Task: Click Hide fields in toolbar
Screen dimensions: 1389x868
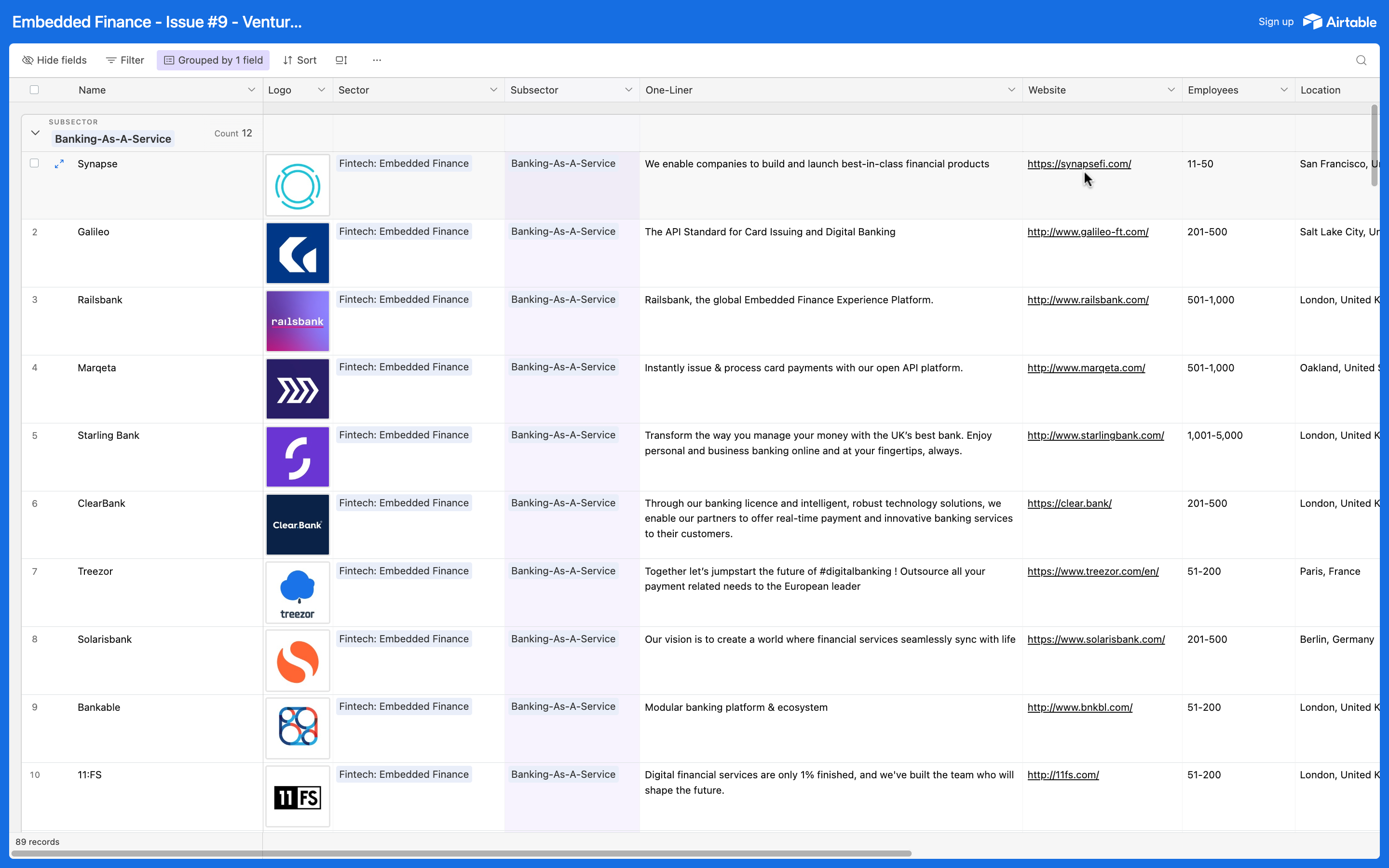Action: tap(54, 60)
